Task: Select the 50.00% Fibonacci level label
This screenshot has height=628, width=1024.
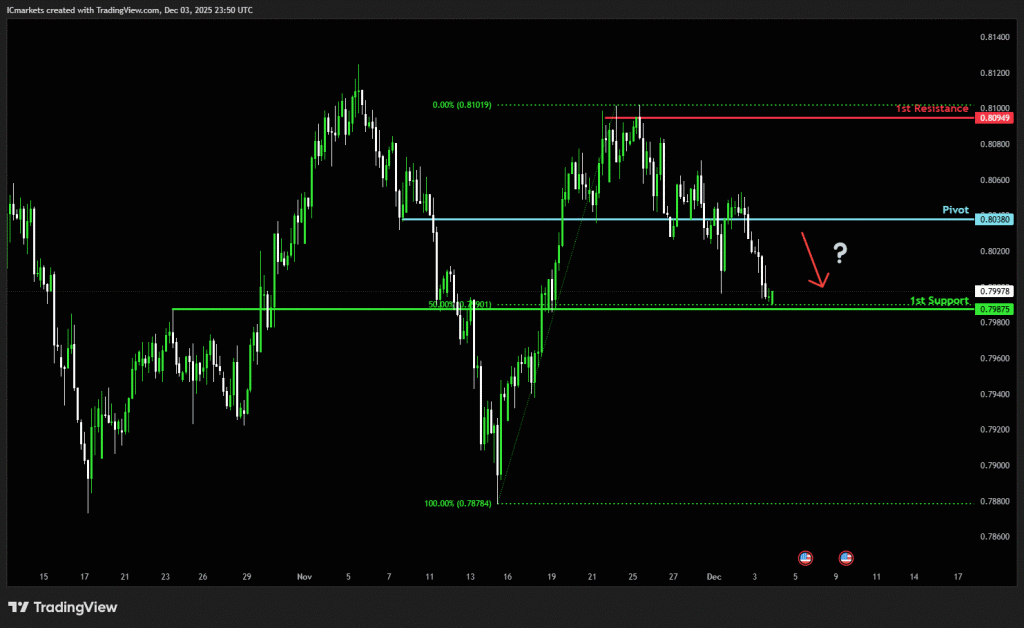Action: click(x=458, y=304)
